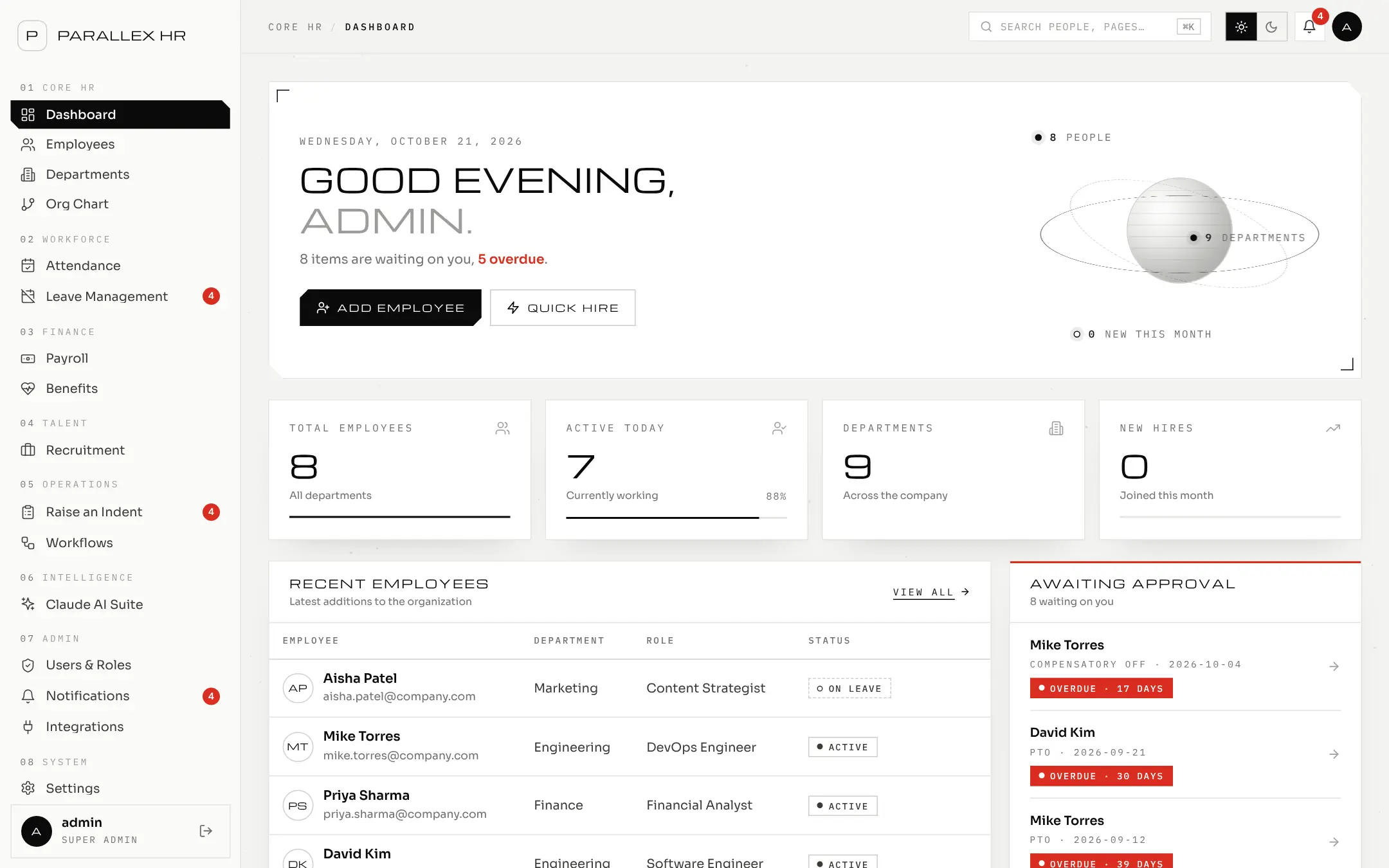Open Integrations in the sidebar
Image resolution: width=1389 pixels, height=868 pixels.
[120, 727]
